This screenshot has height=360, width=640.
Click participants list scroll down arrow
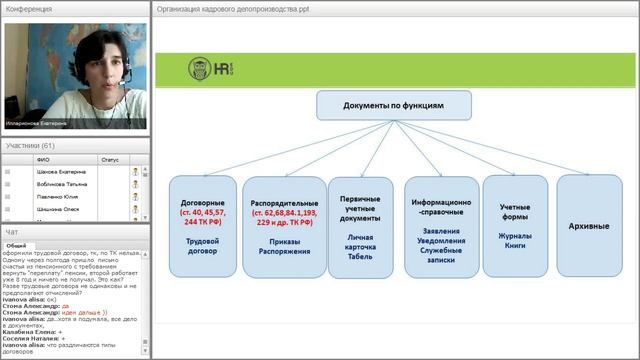145,218
